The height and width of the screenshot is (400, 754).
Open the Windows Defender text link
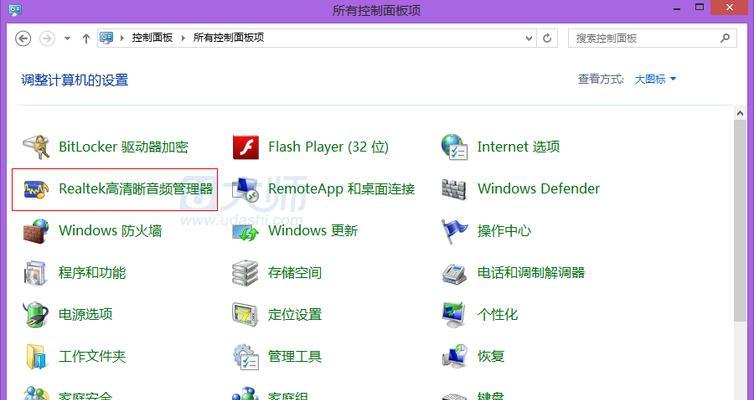click(539, 188)
